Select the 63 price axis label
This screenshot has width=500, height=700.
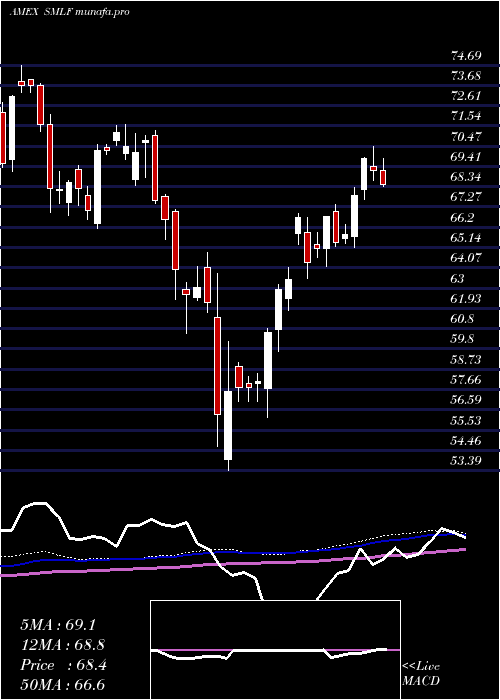coord(458,279)
